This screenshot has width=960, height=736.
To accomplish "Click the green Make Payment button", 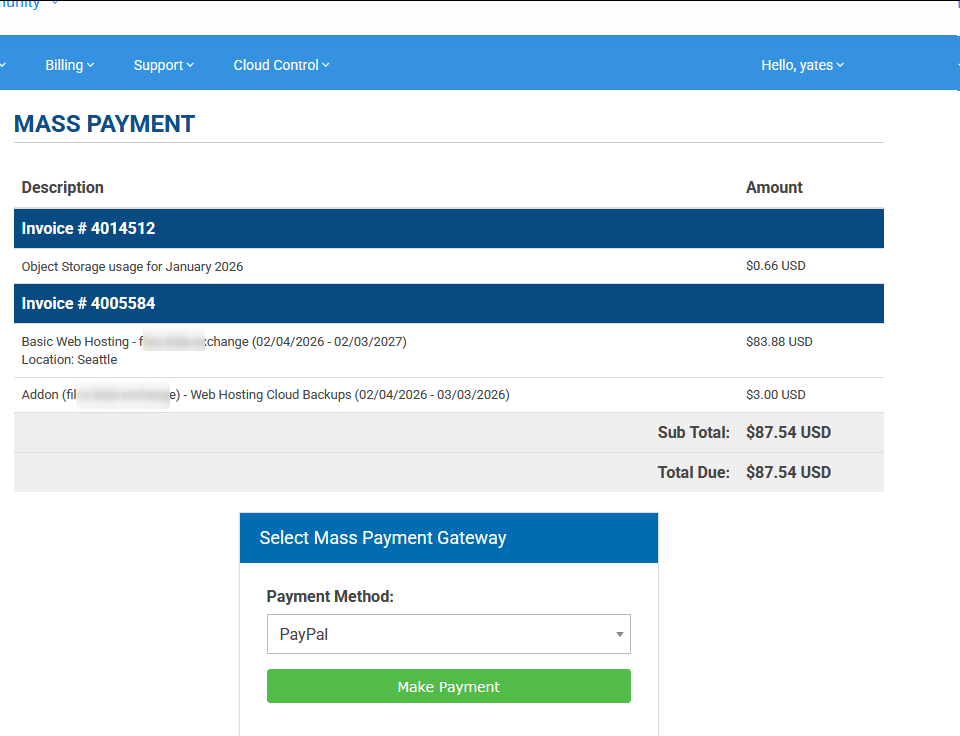I will (x=448, y=687).
